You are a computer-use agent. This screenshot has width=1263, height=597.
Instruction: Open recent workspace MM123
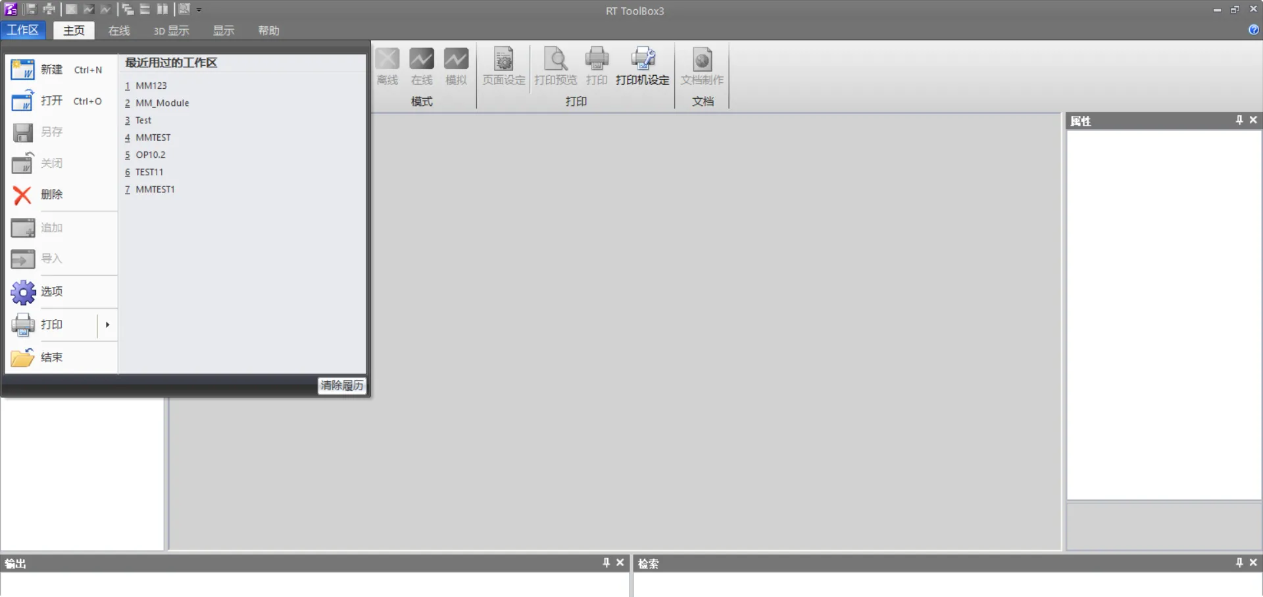click(x=150, y=86)
